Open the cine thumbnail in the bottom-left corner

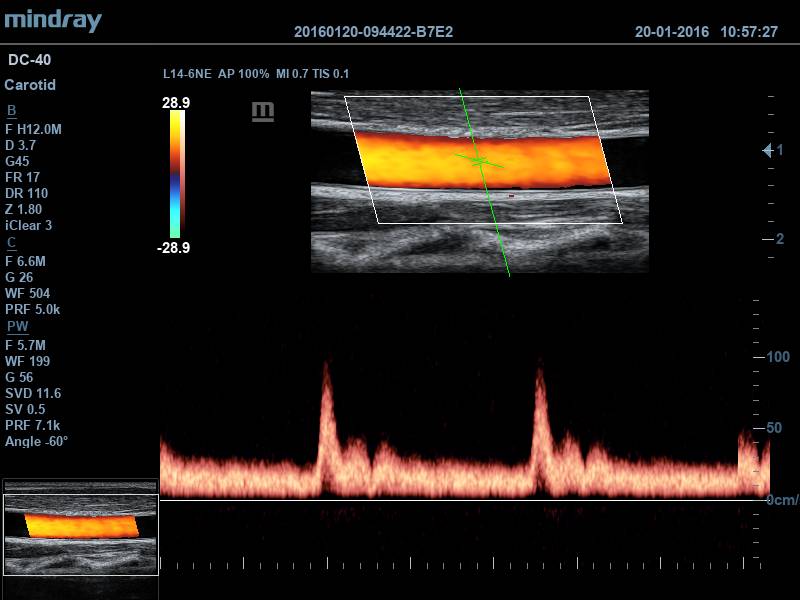pyautogui.click(x=80, y=525)
